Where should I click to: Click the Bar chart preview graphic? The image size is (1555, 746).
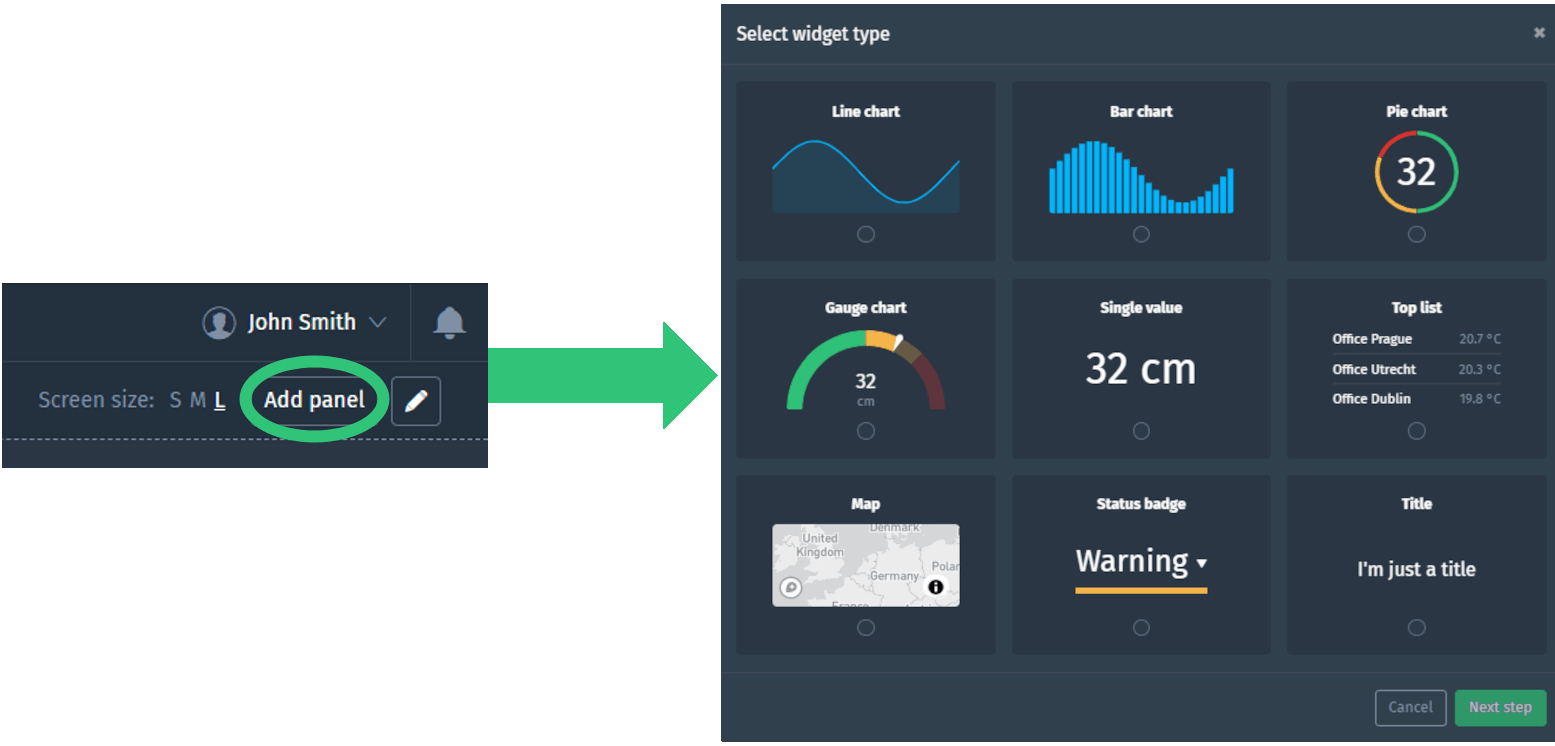click(1141, 177)
